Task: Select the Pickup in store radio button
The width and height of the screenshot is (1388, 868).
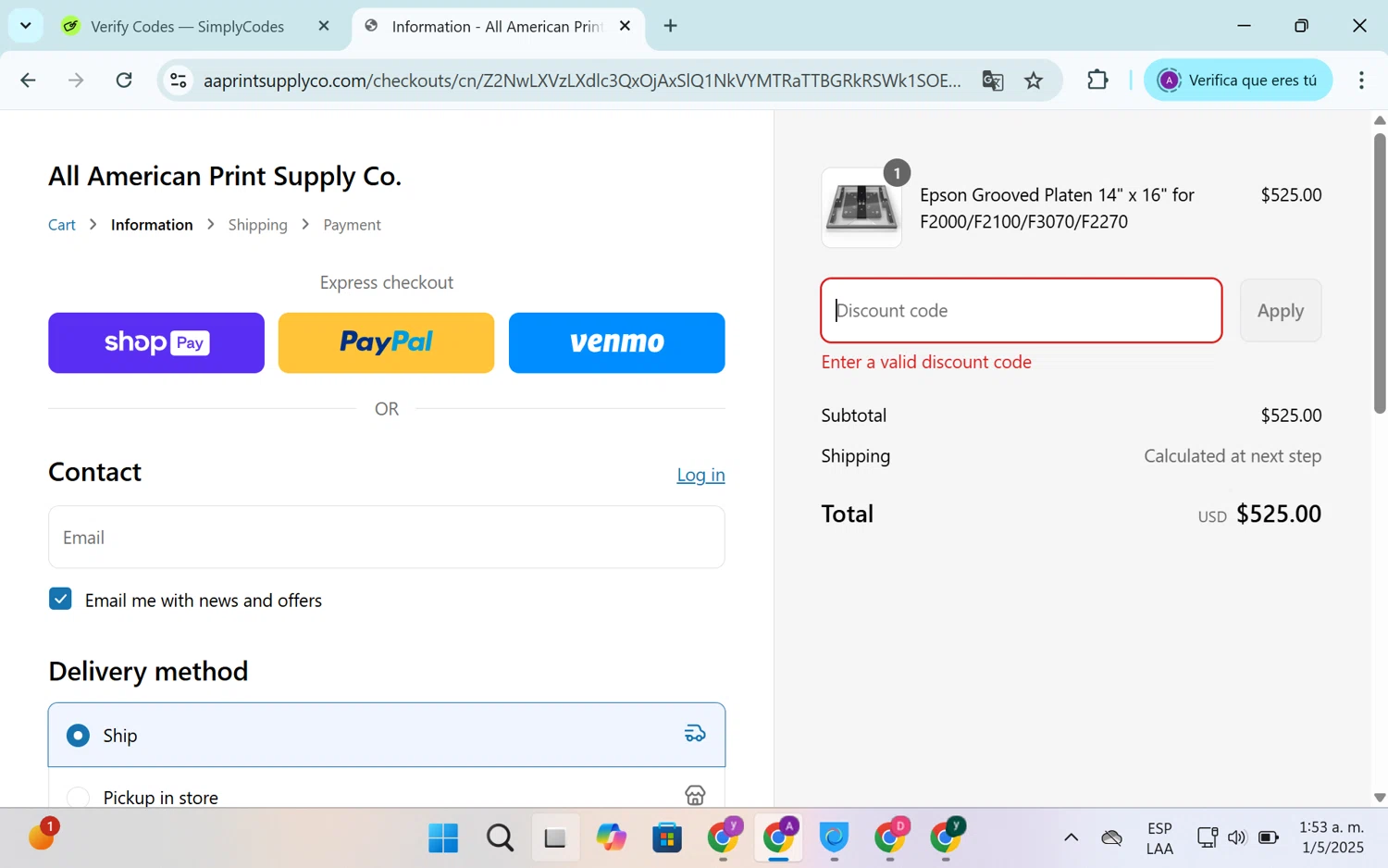Action: tap(78, 797)
